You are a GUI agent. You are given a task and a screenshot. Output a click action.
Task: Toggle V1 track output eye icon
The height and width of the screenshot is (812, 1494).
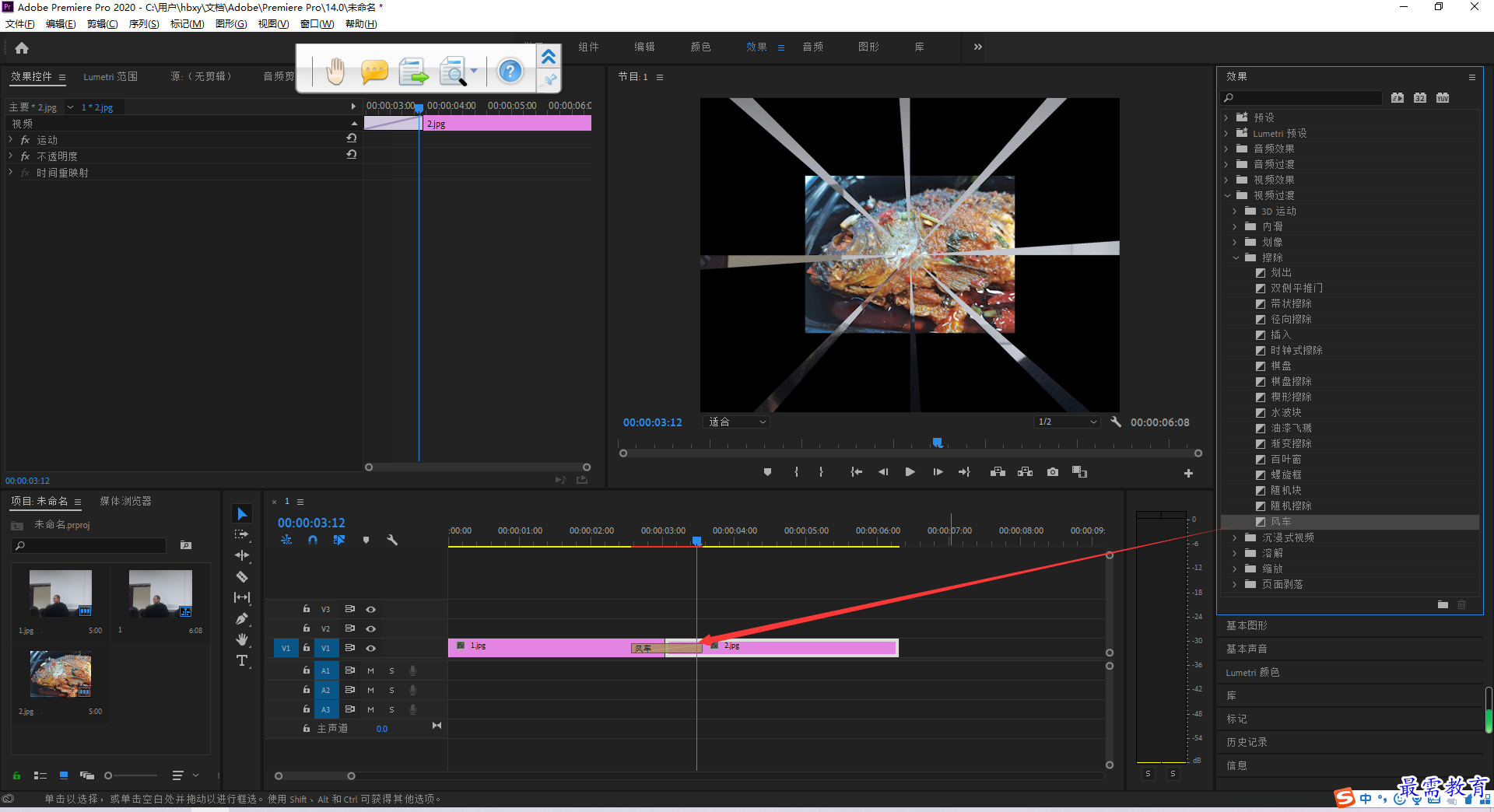371,648
